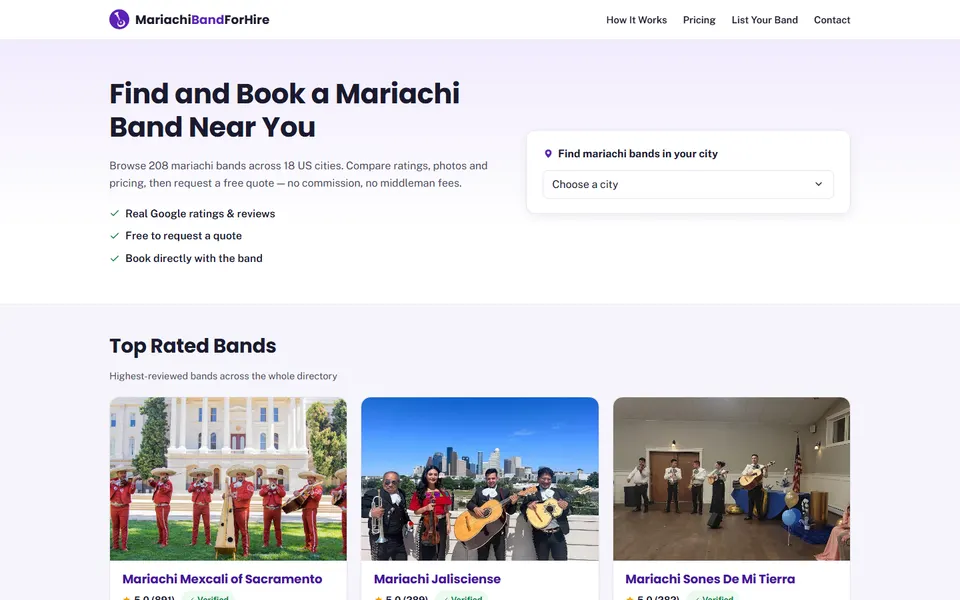Click checkmark icon next to Real Google ratings

point(114,214)
